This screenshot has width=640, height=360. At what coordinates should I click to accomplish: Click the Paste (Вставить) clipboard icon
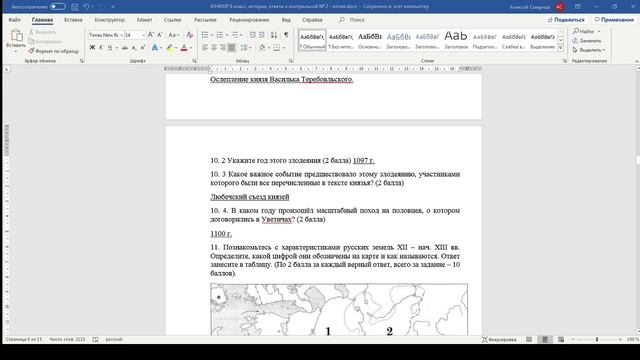(x=16, y=36)
